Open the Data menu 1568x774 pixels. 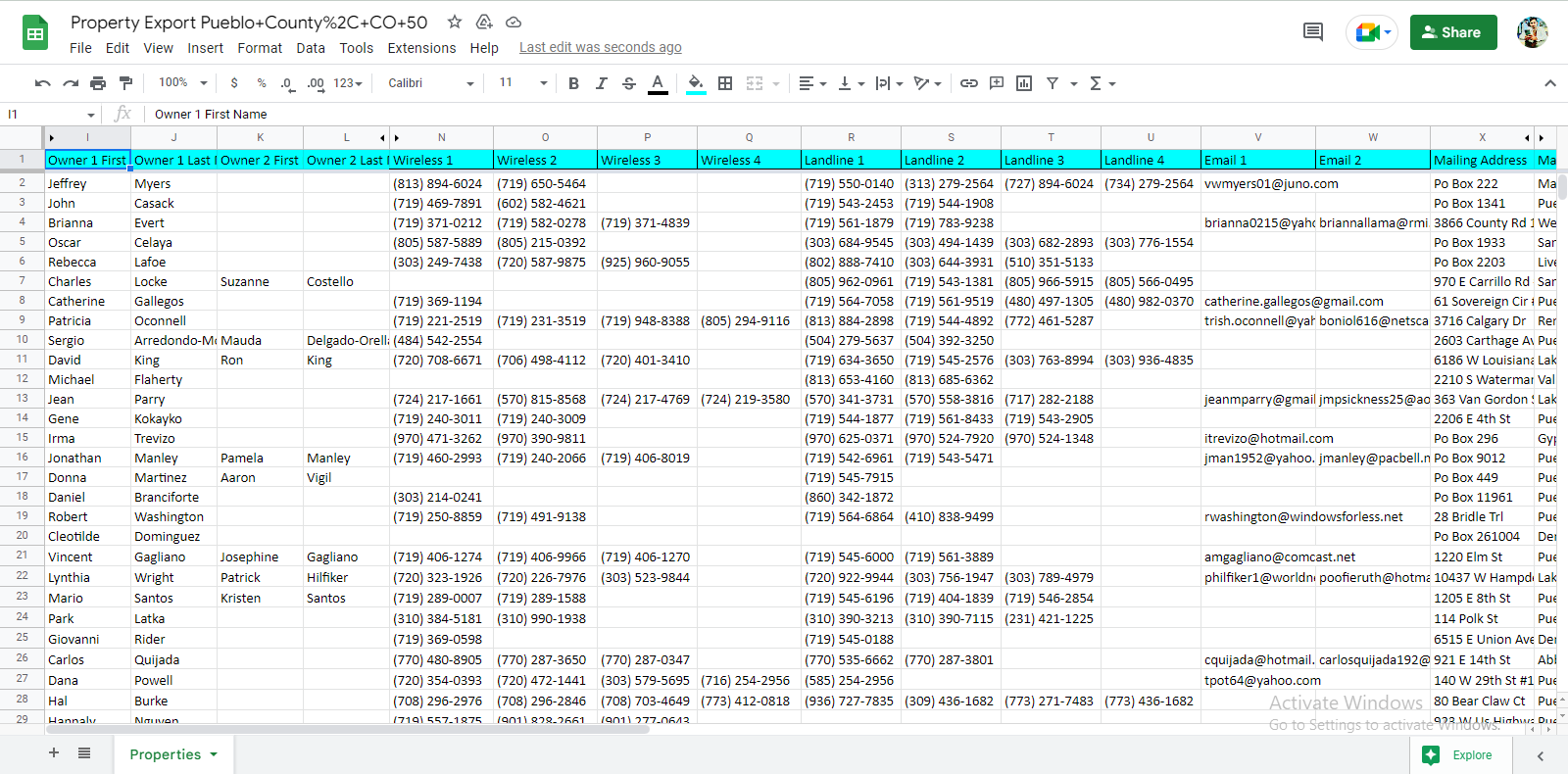click(x=311, y=48)
